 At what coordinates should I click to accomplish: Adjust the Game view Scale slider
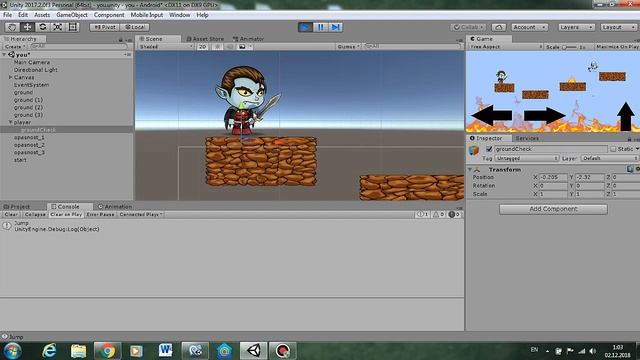point(568,47)
